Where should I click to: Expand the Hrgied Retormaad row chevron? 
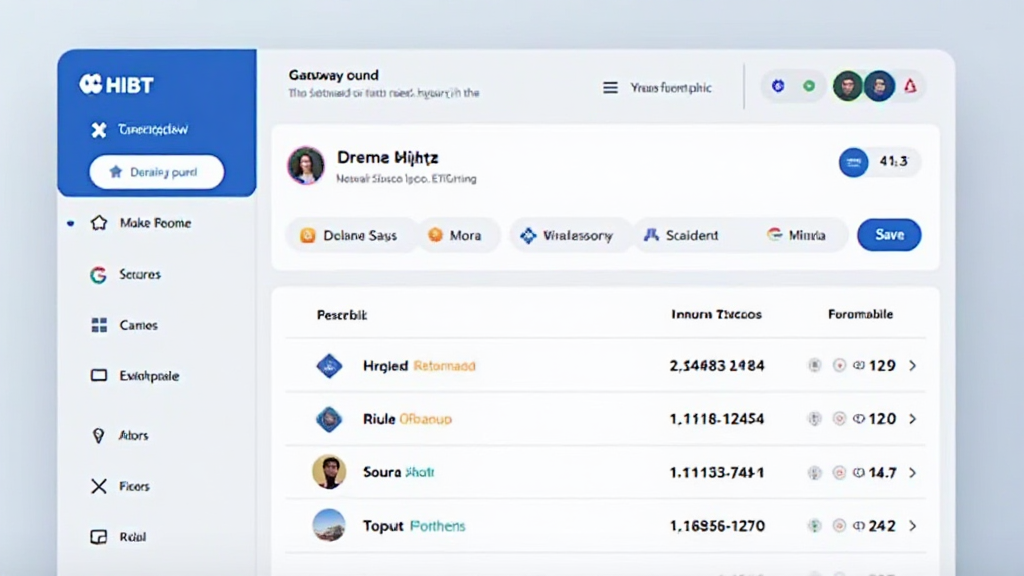[912, 366]
